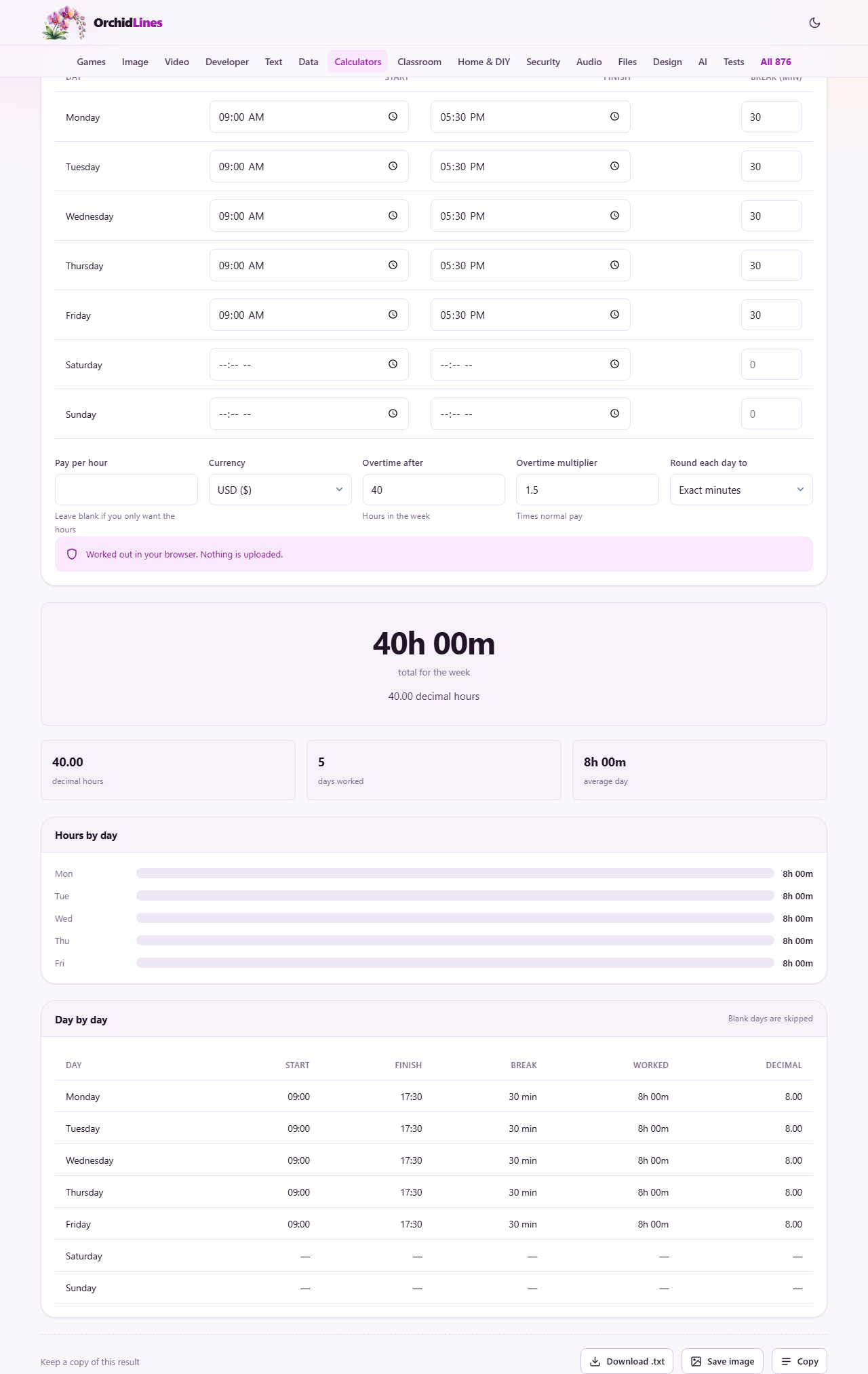868x1374 pixels.
Task: Open clock picker for Sunday finish time
Action: 614,414
